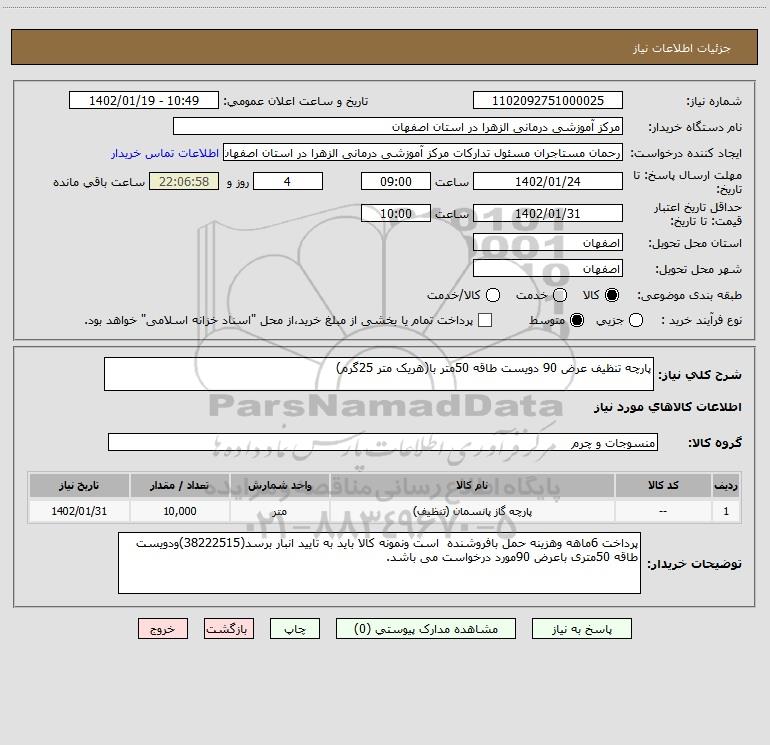Viewport: 770px width, 745px height.
Task: Click the ردیف column header
Action: point(726,485)
